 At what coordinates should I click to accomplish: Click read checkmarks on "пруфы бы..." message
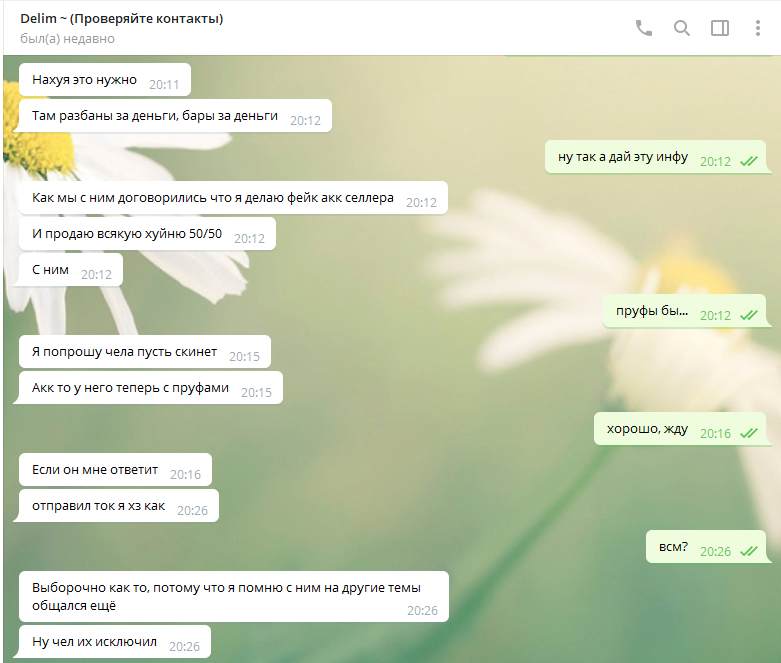point(748,315)
